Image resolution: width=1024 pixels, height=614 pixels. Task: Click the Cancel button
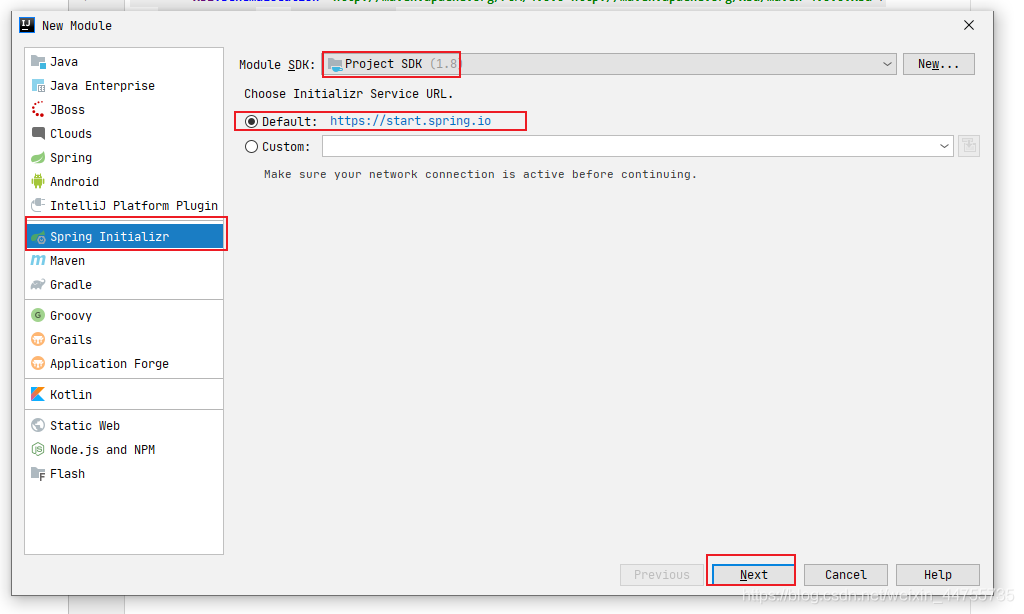pyautogui.click(x=846, y=575)
